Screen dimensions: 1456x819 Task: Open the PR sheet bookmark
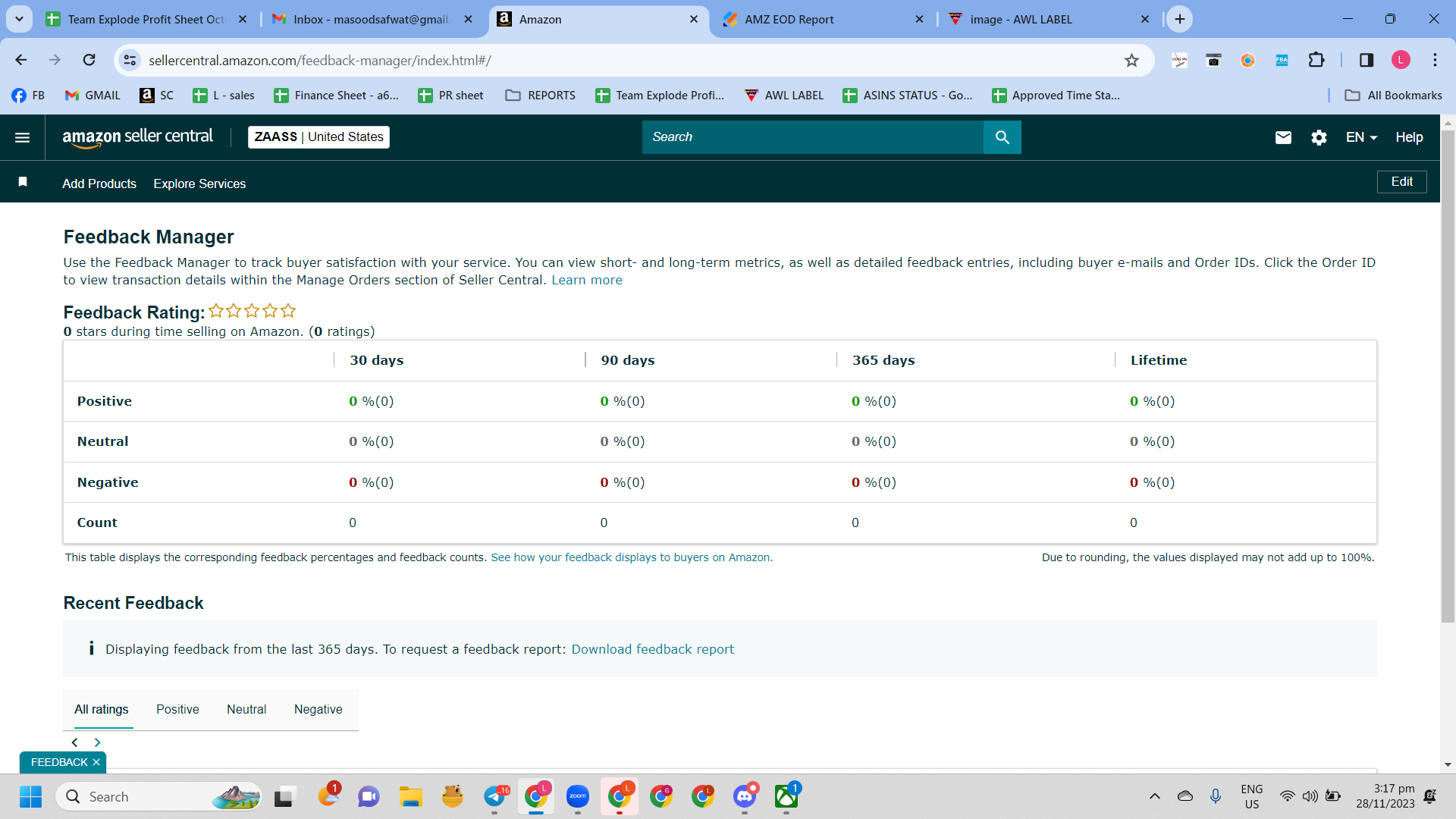[x=451, y=96]
